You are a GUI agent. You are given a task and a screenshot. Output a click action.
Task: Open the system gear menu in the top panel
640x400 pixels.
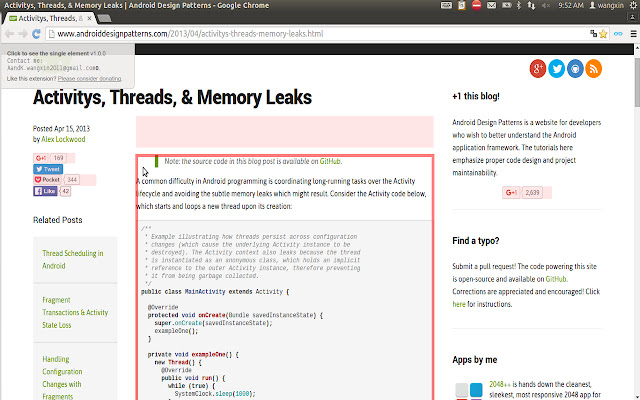633,5
